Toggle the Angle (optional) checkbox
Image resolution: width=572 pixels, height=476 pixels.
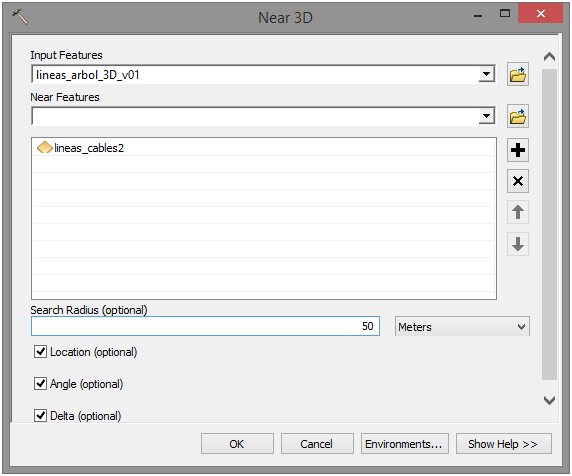click(40, 384)
